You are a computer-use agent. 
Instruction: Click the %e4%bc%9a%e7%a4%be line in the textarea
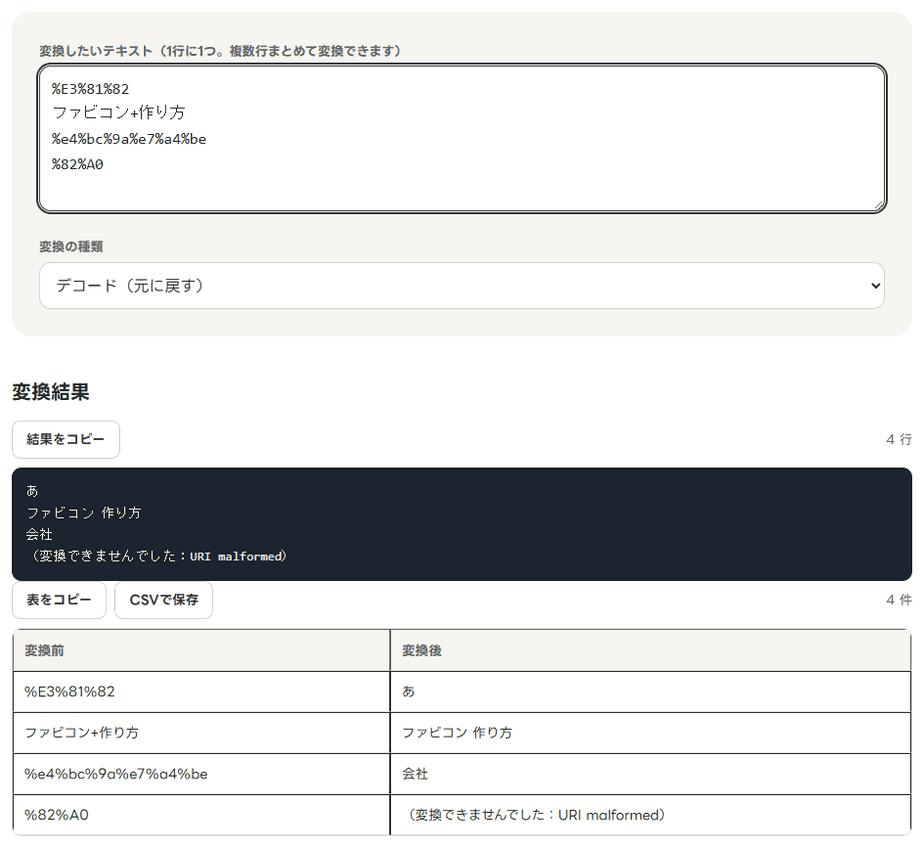pyautogui.click(x=128, y=140)
